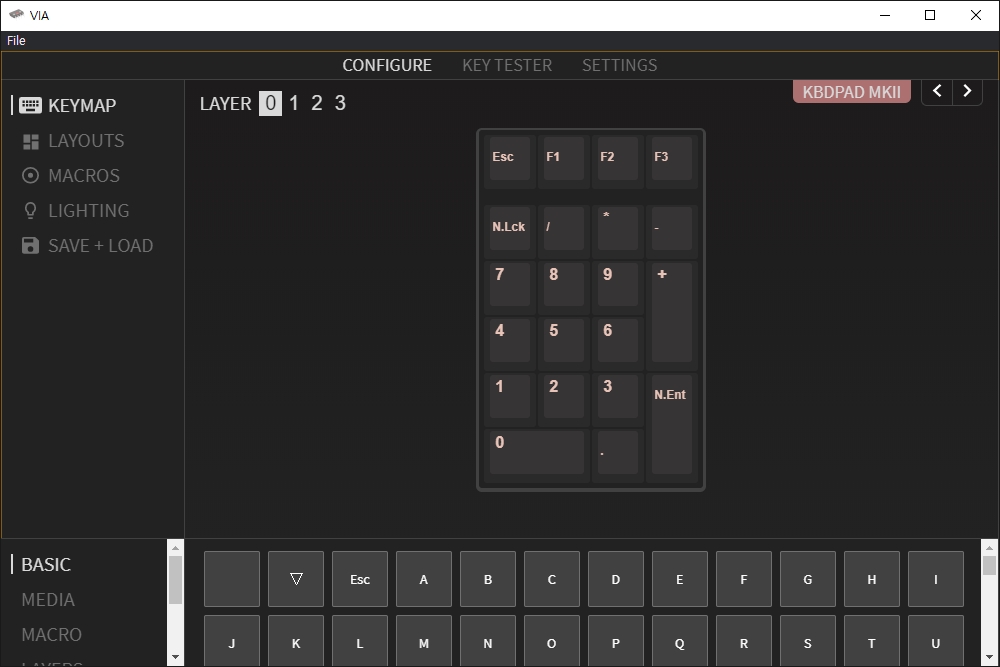
Task: Open the Macros section
Action: (71, 175)
